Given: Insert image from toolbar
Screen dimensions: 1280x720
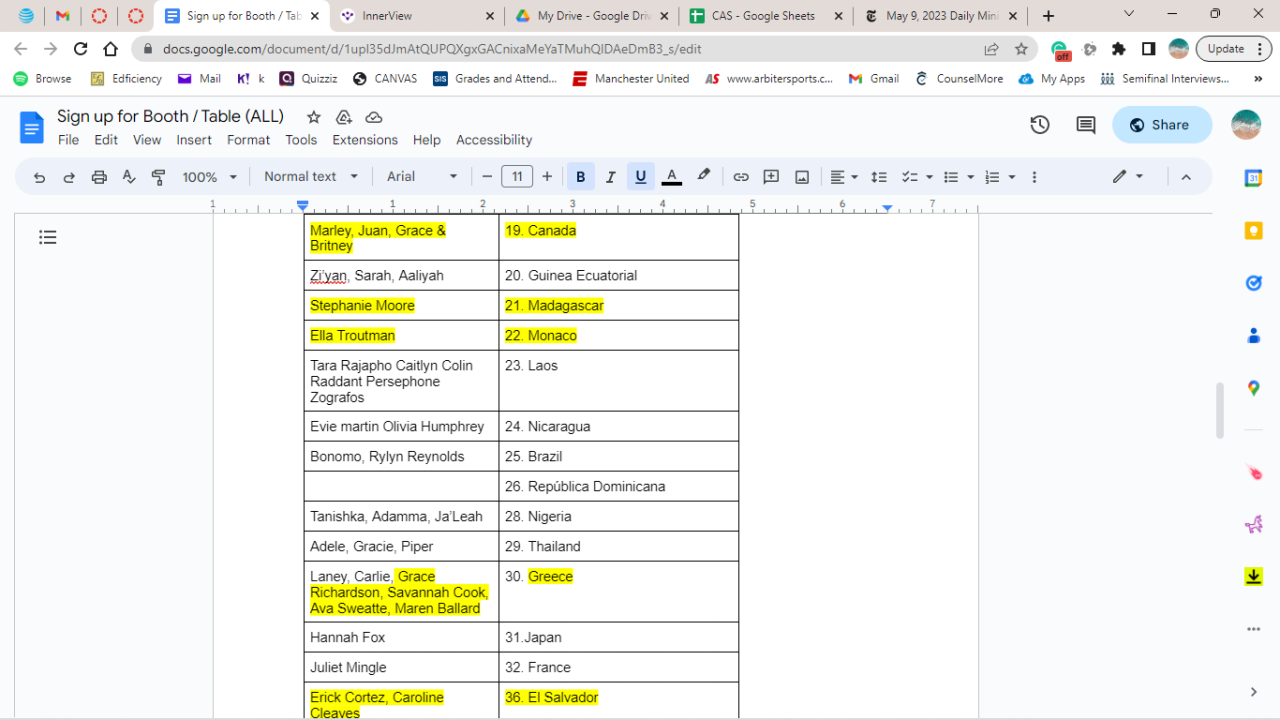Looking at the screenshot, I should point(802,177).
